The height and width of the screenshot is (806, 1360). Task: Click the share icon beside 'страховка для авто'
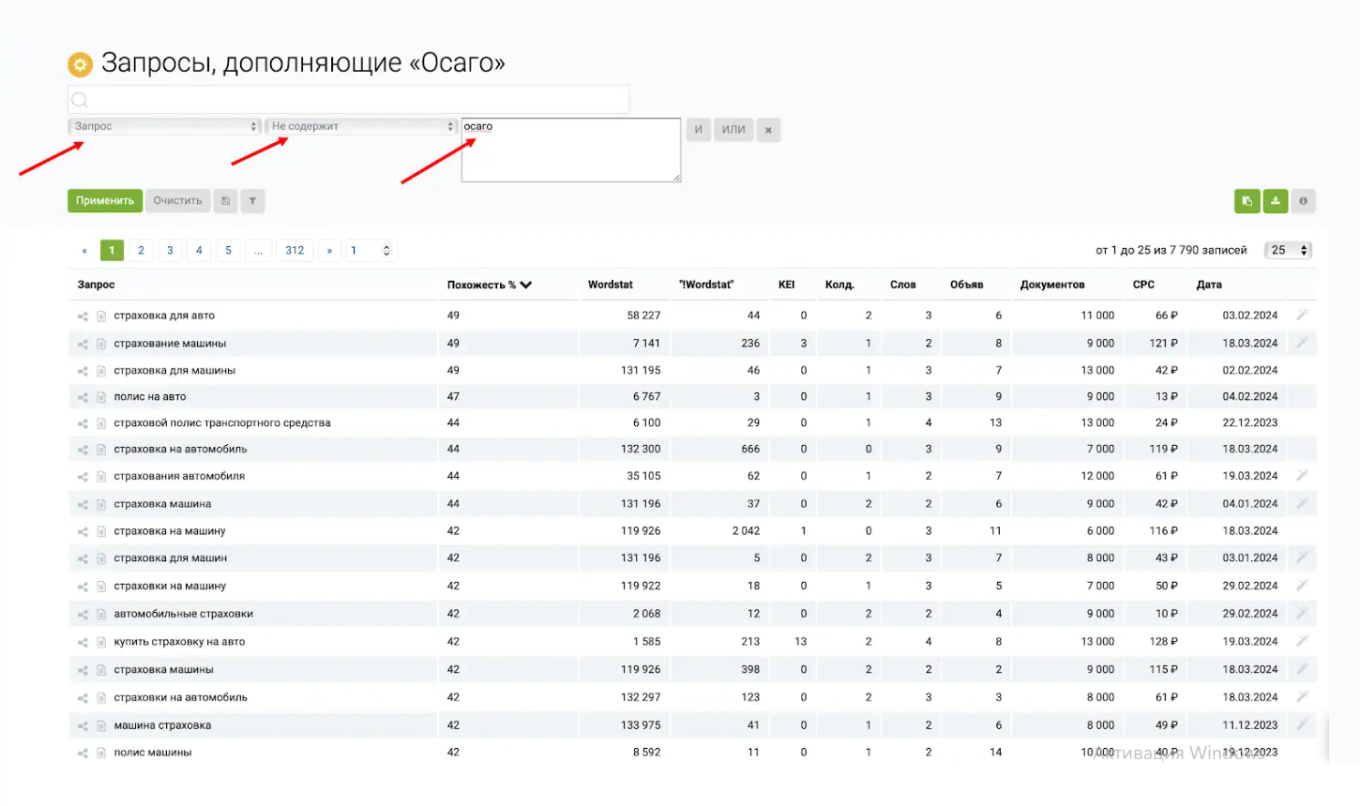[x=83, y=316]
